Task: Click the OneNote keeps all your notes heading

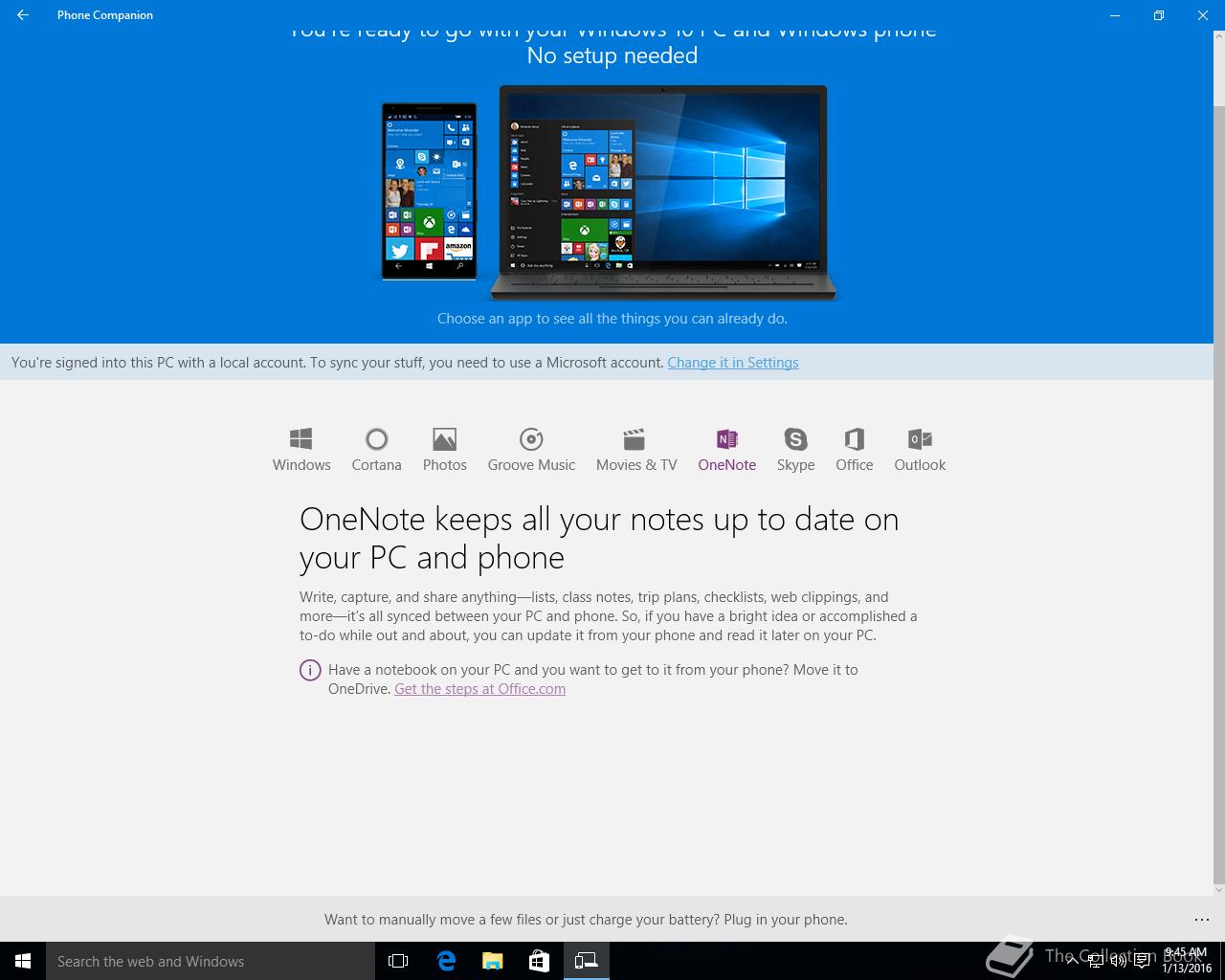Action: point(599,538)
